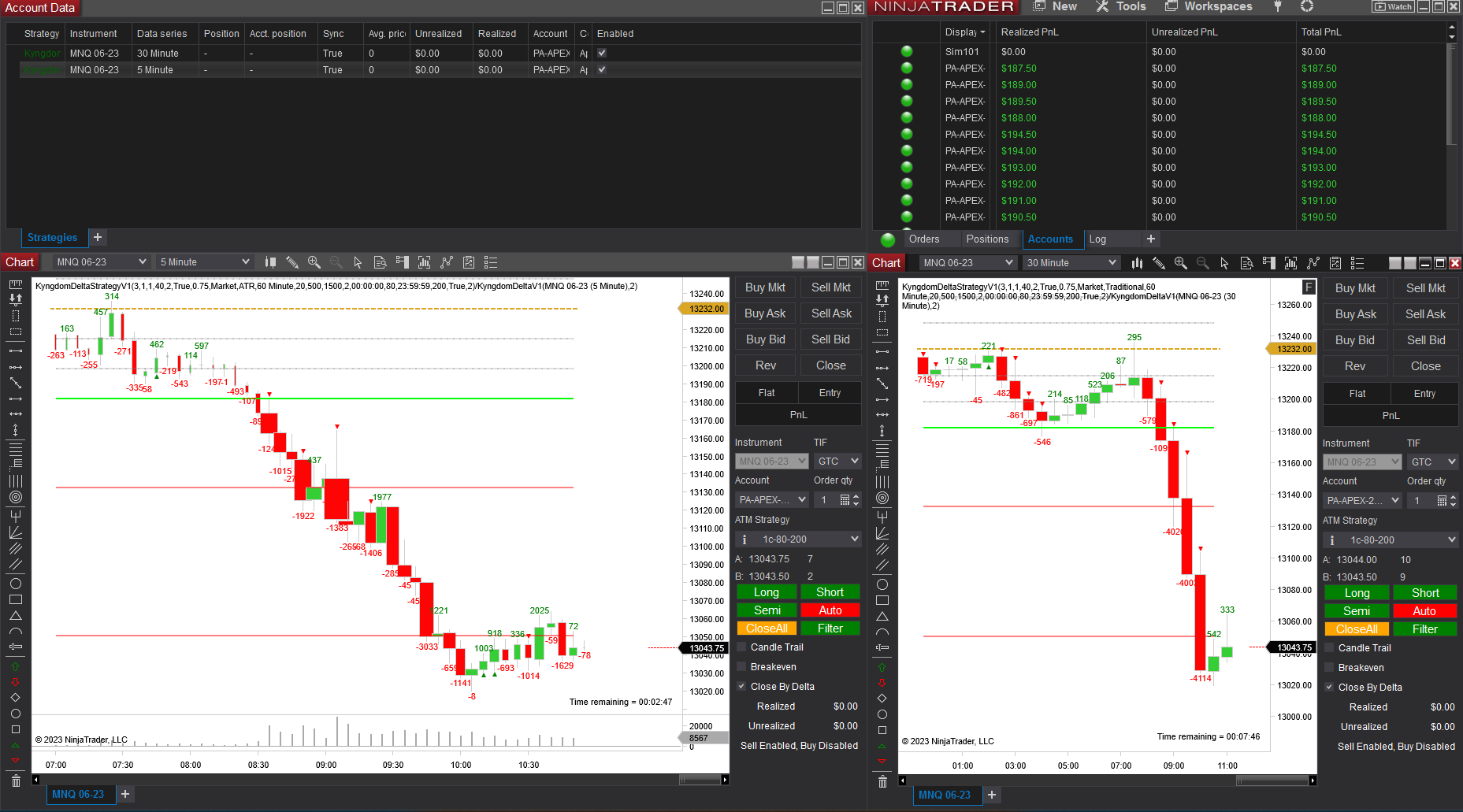Open ATM Strategy 1c-80-200 dropdown in left trader
1463x812 pixels.
coord(798,539)
